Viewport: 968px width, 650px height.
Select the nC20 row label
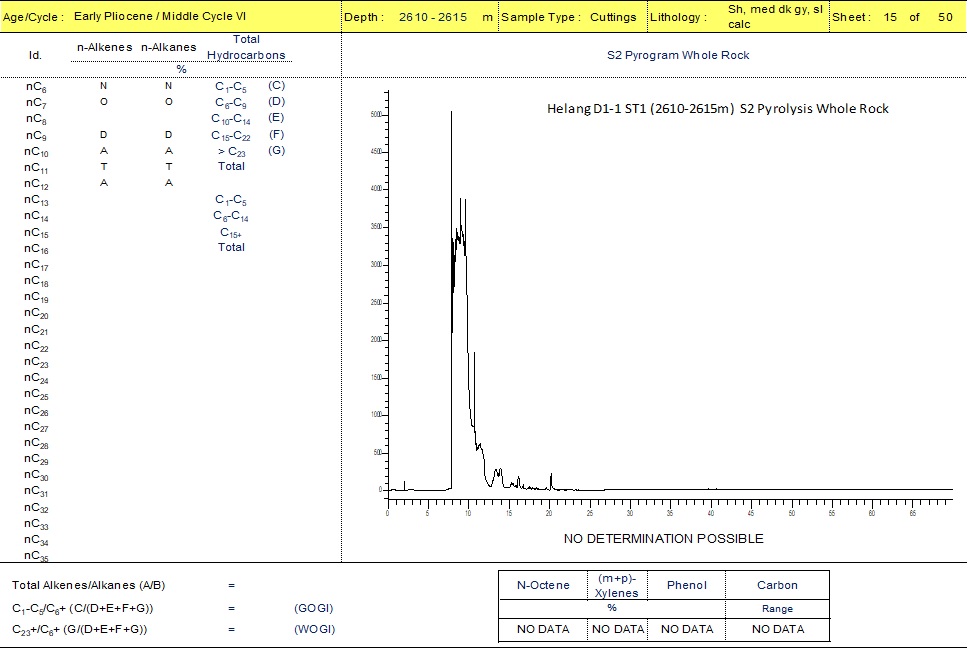pyautogui.click(x=36, y=314)
